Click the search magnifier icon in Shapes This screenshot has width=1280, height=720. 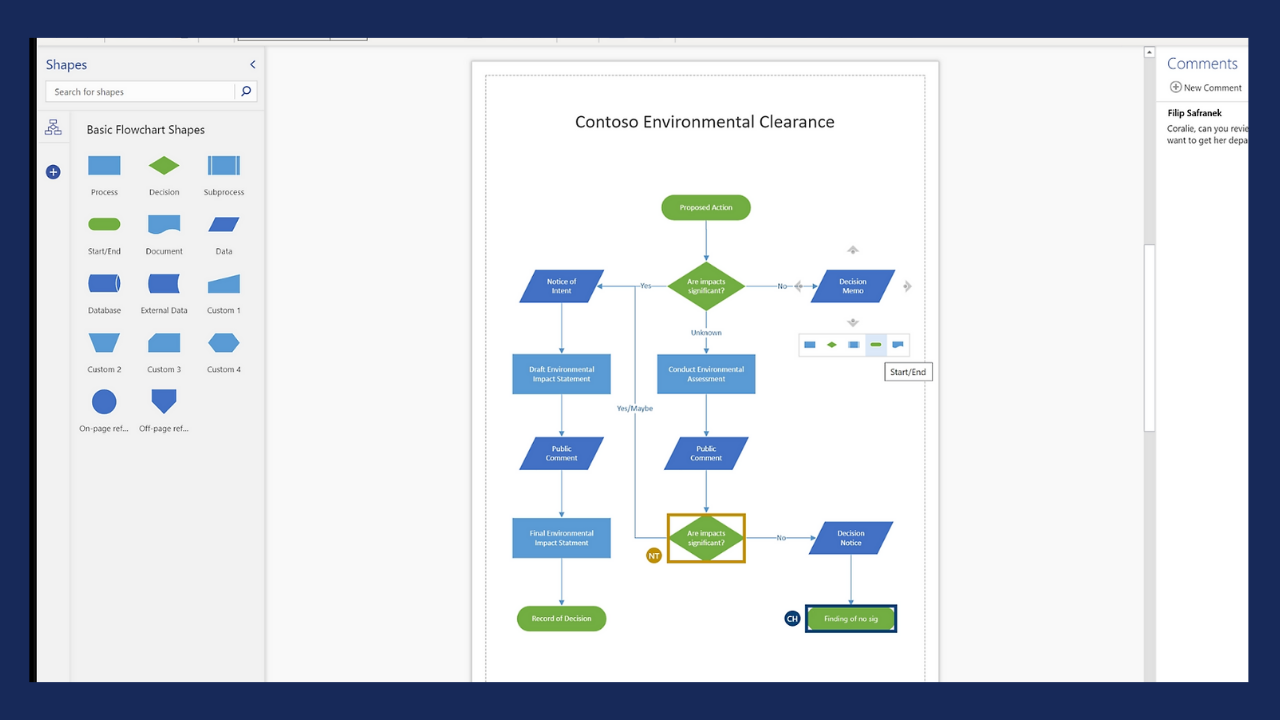[246, 92]
